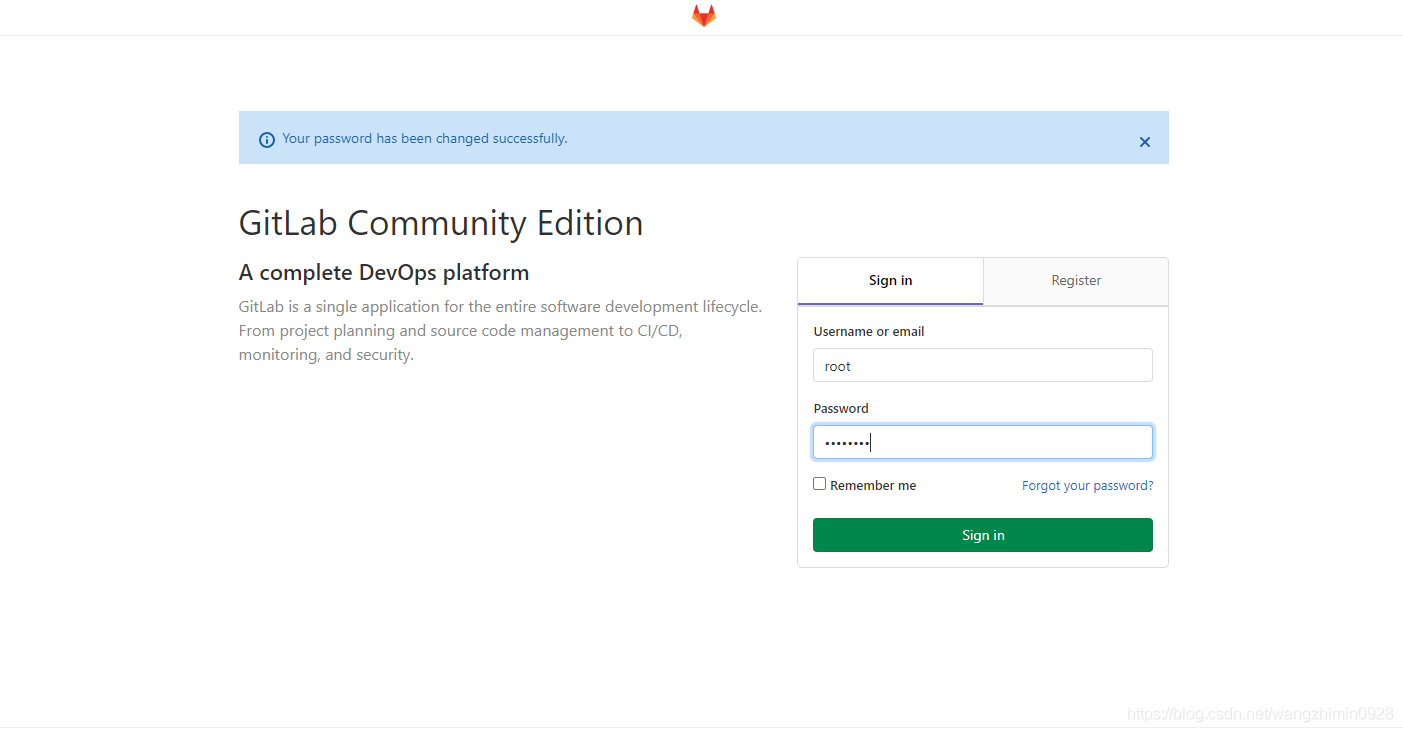Dismiss the password changed alert

tap(1145, 142)
